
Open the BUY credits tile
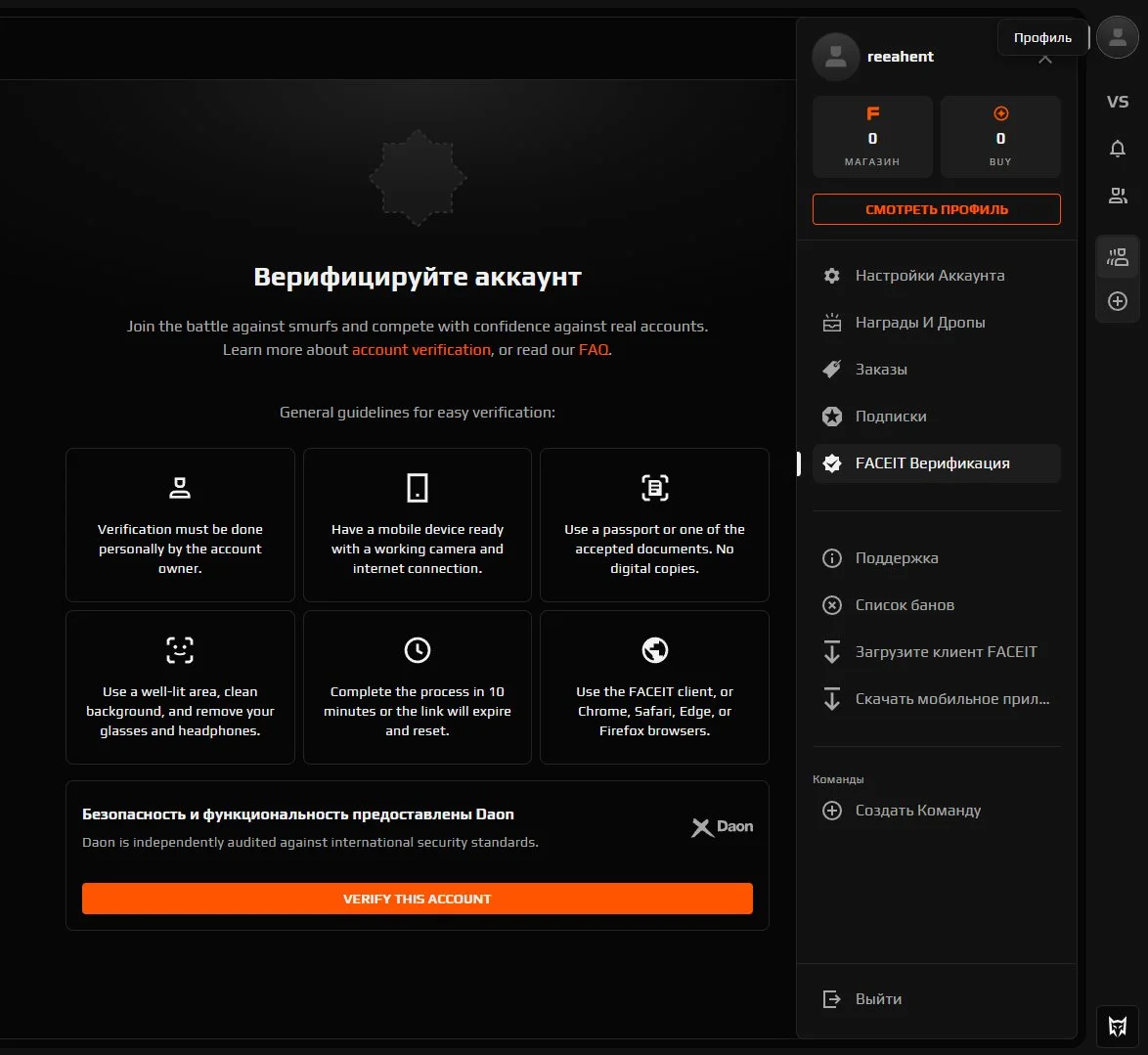click(1000, 137)
